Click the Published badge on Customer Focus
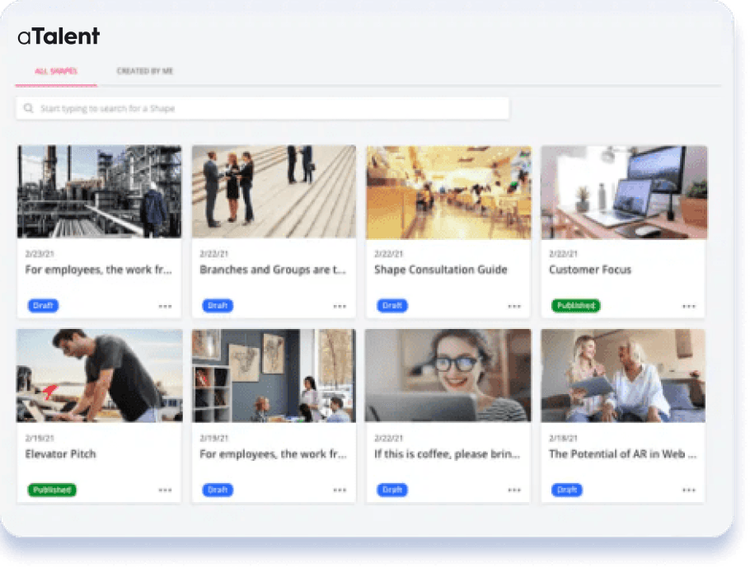 pyautogui.click(x=575, y=305)
